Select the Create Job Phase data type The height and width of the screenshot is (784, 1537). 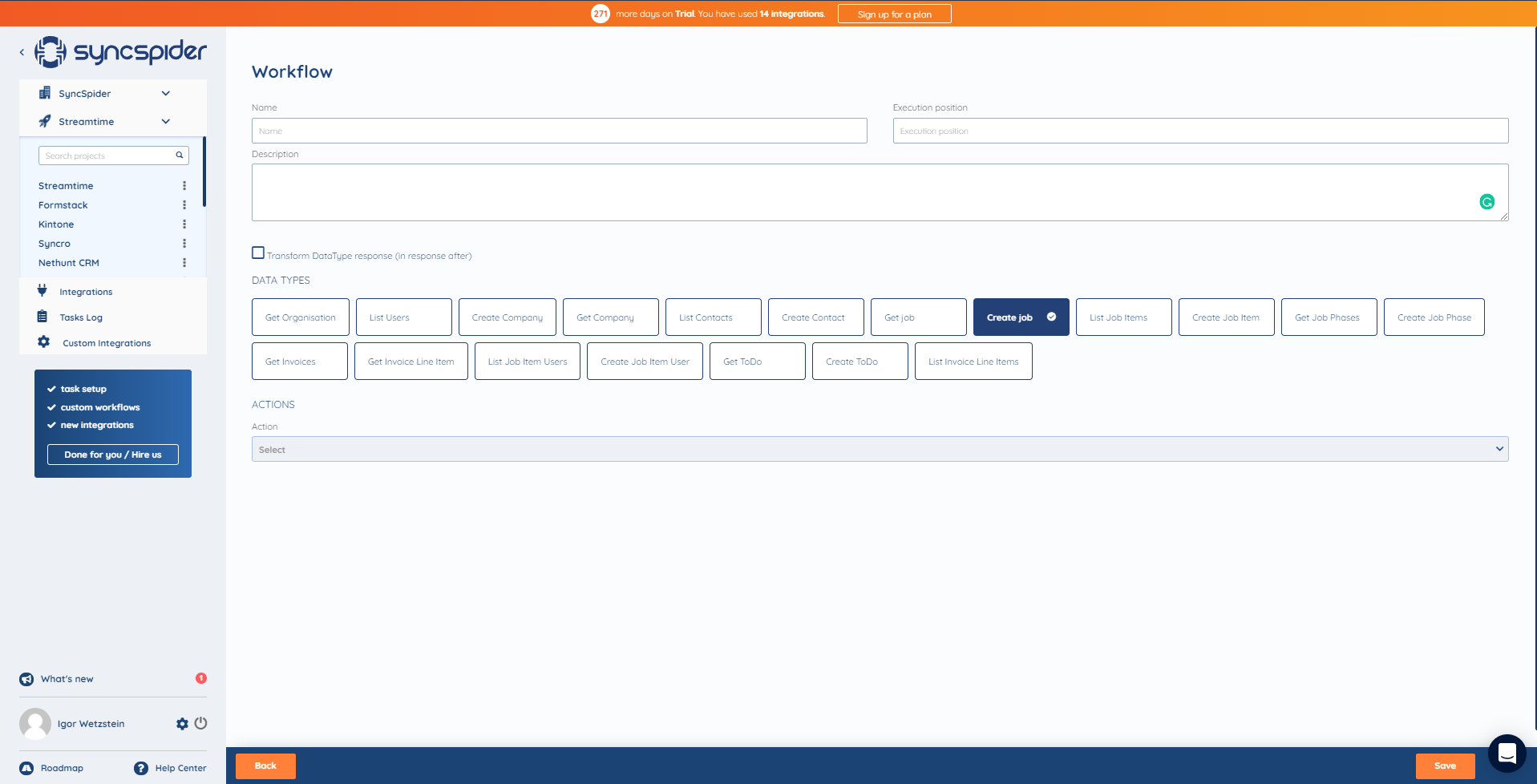click(1434, 317)
